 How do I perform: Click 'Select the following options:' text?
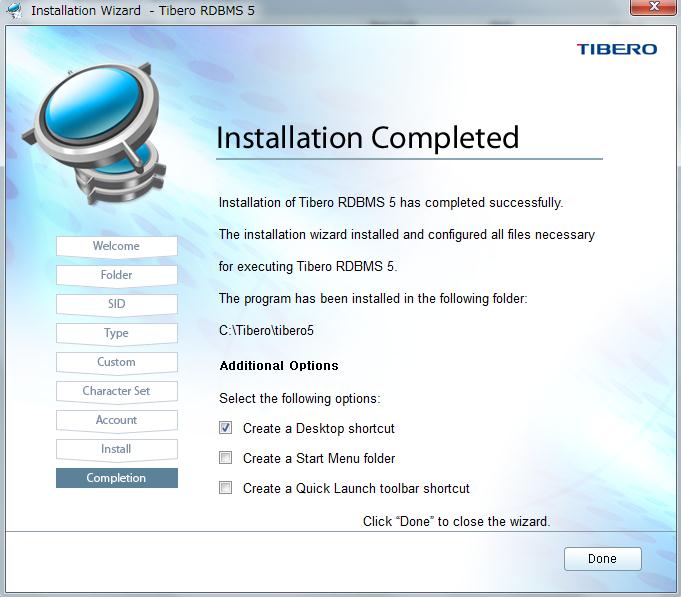[x=300, y=399]
